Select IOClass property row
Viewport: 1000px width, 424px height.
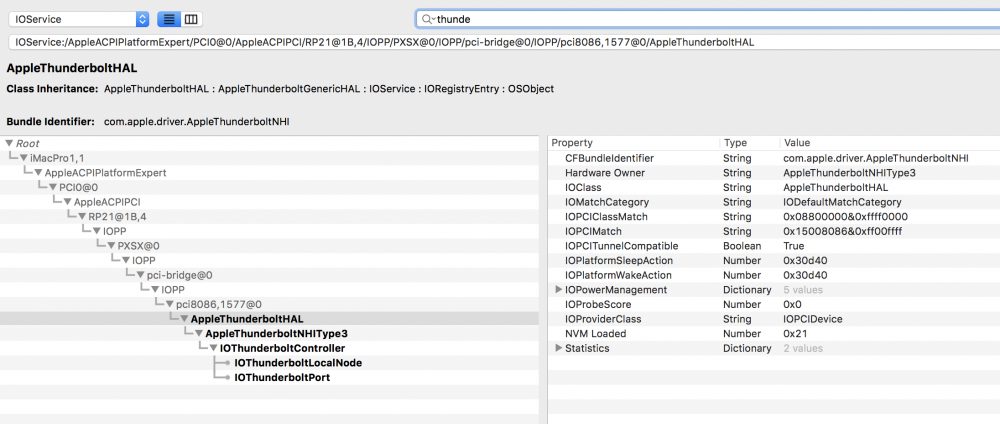(x=774, y=187)
